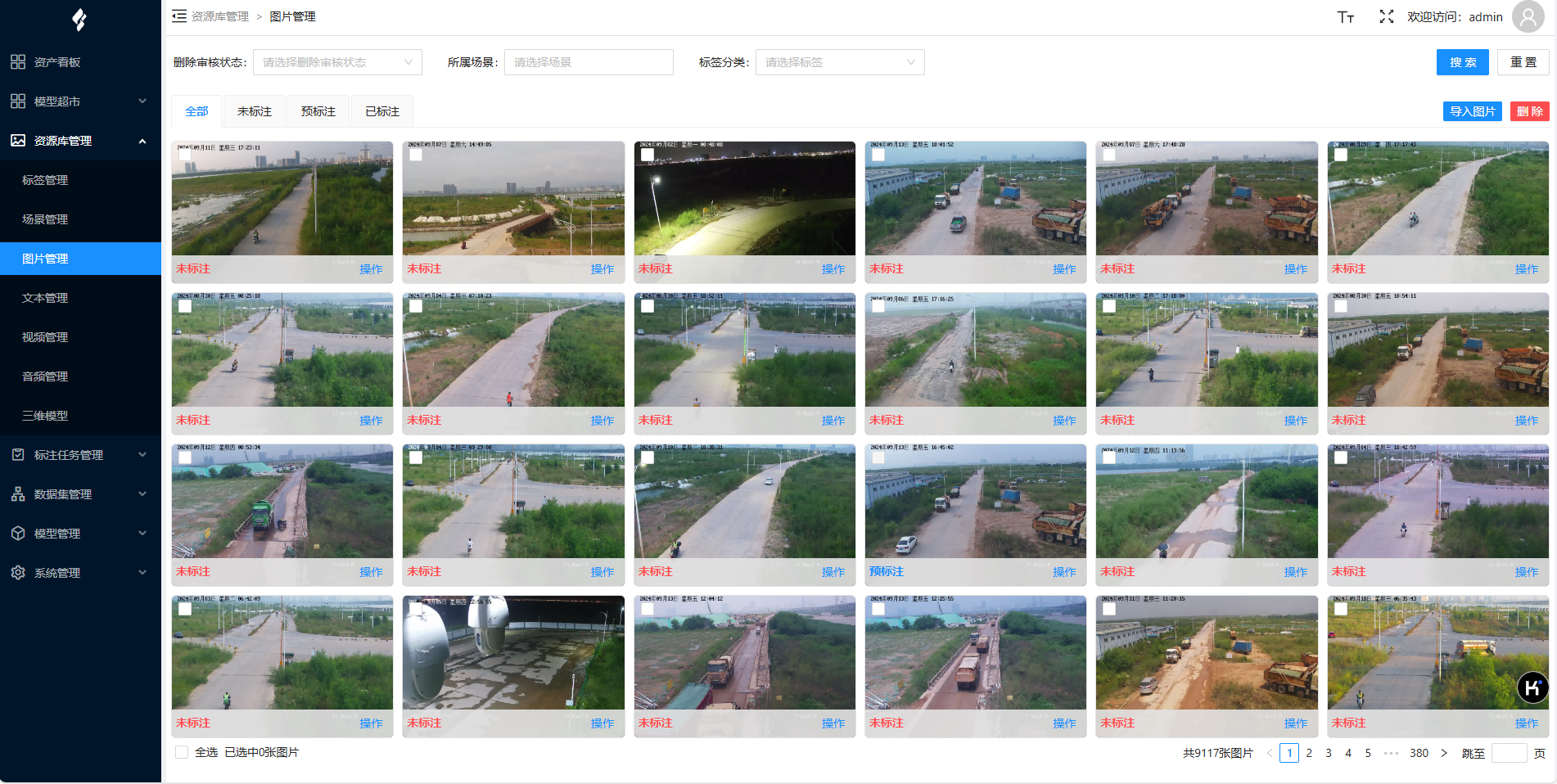
Task: Click the 导入图片 button
Action: [x=1472, y=111]
